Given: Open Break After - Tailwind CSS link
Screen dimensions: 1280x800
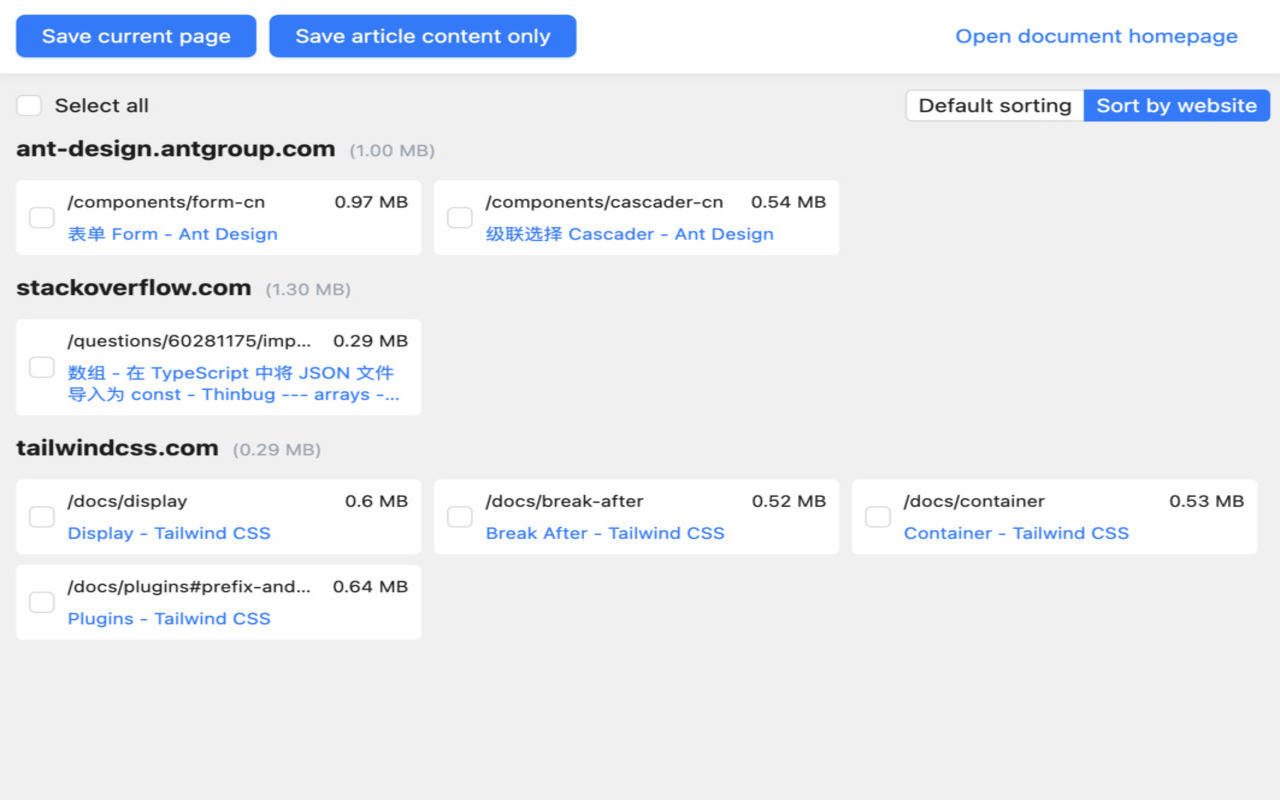Looking at the screenshot, I should coord(605,533).
